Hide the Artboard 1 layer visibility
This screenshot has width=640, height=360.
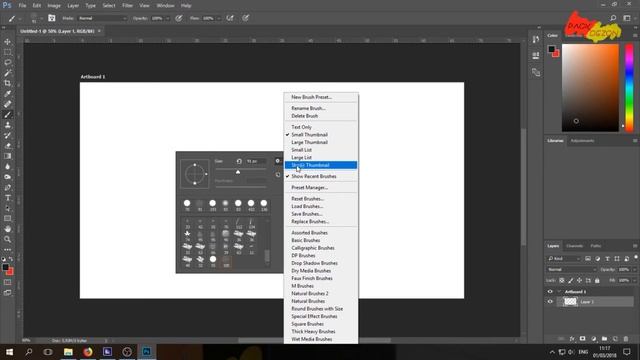tap(550, 291)
